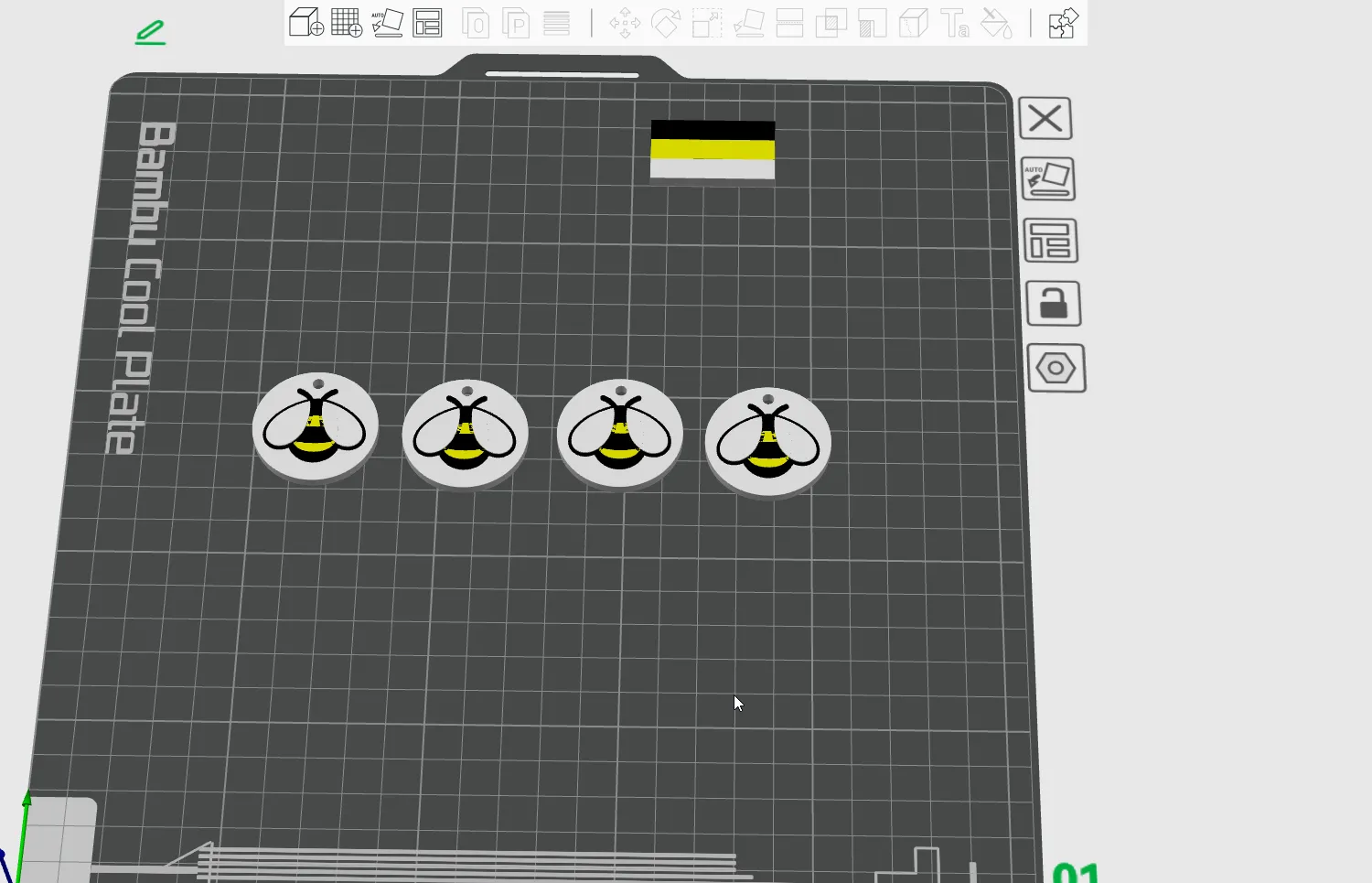Select the rightmost bee medallion model
1372x883 pixels.
[768, 443]
